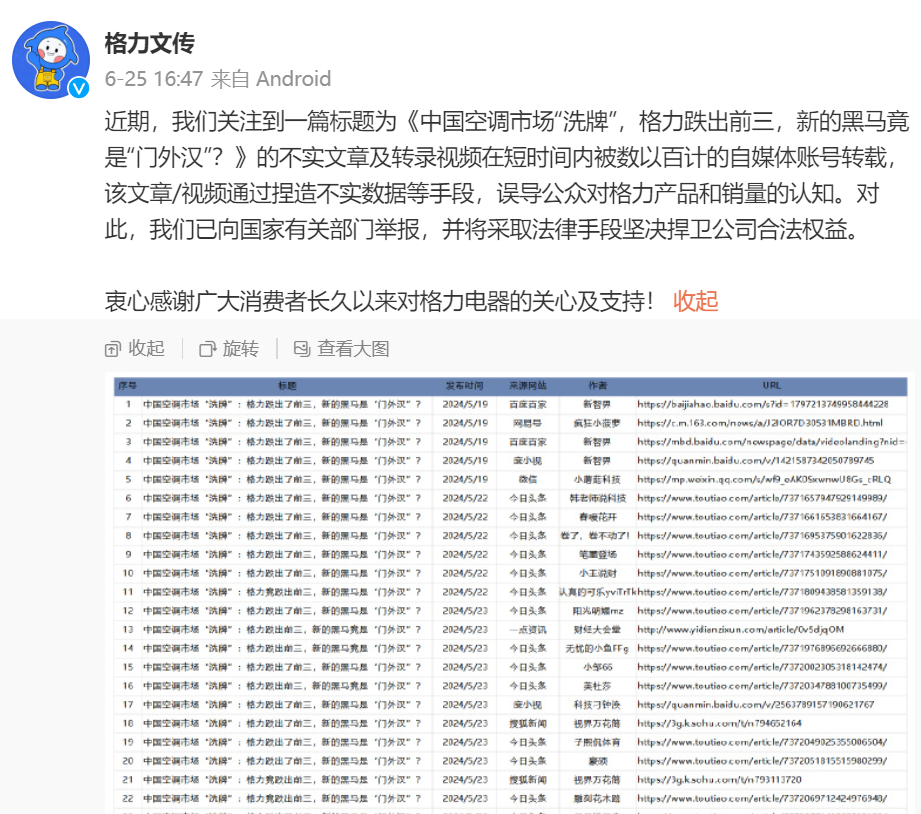The image size is (921, 814).
Task: Select the sequence number 22 cell
Action: point(127,799)
